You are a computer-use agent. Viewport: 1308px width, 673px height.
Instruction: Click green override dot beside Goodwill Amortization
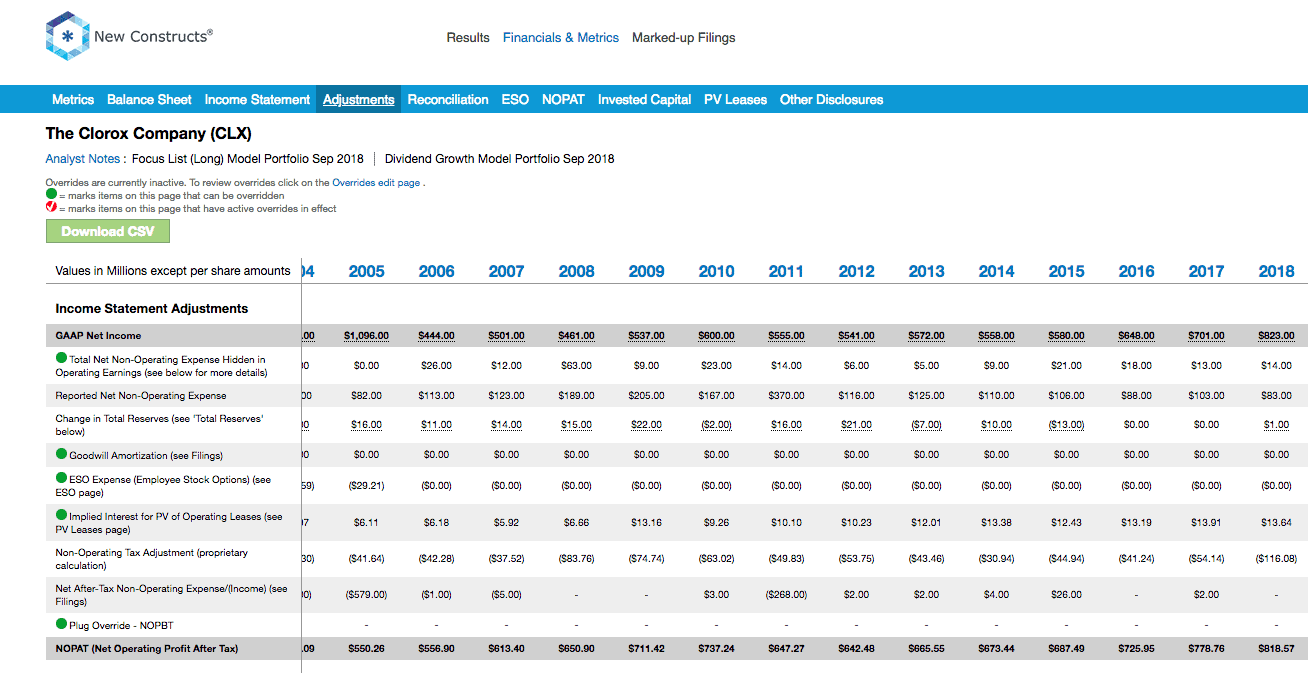[61, 454]
